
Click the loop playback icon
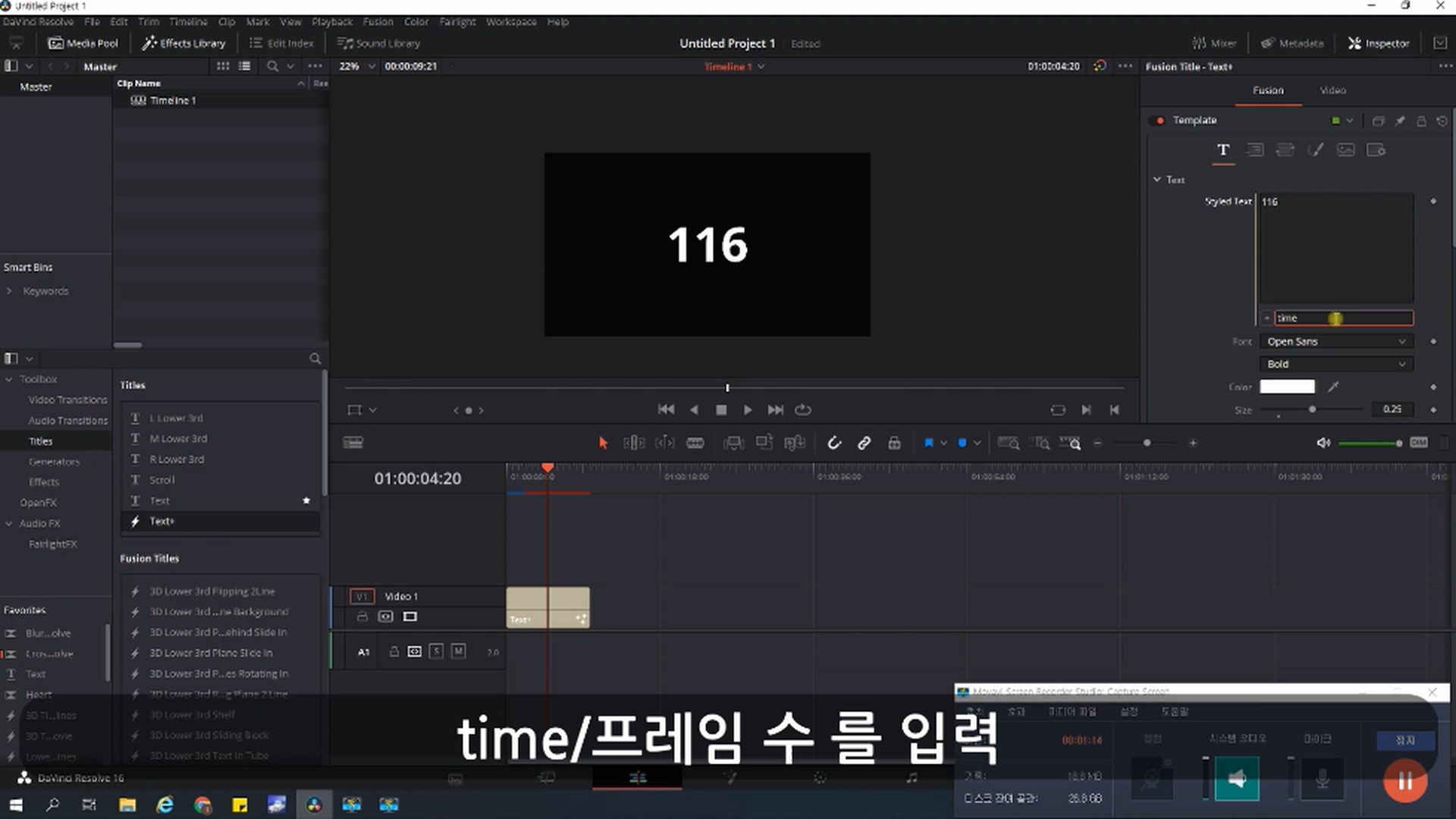(x=803, y=409)
